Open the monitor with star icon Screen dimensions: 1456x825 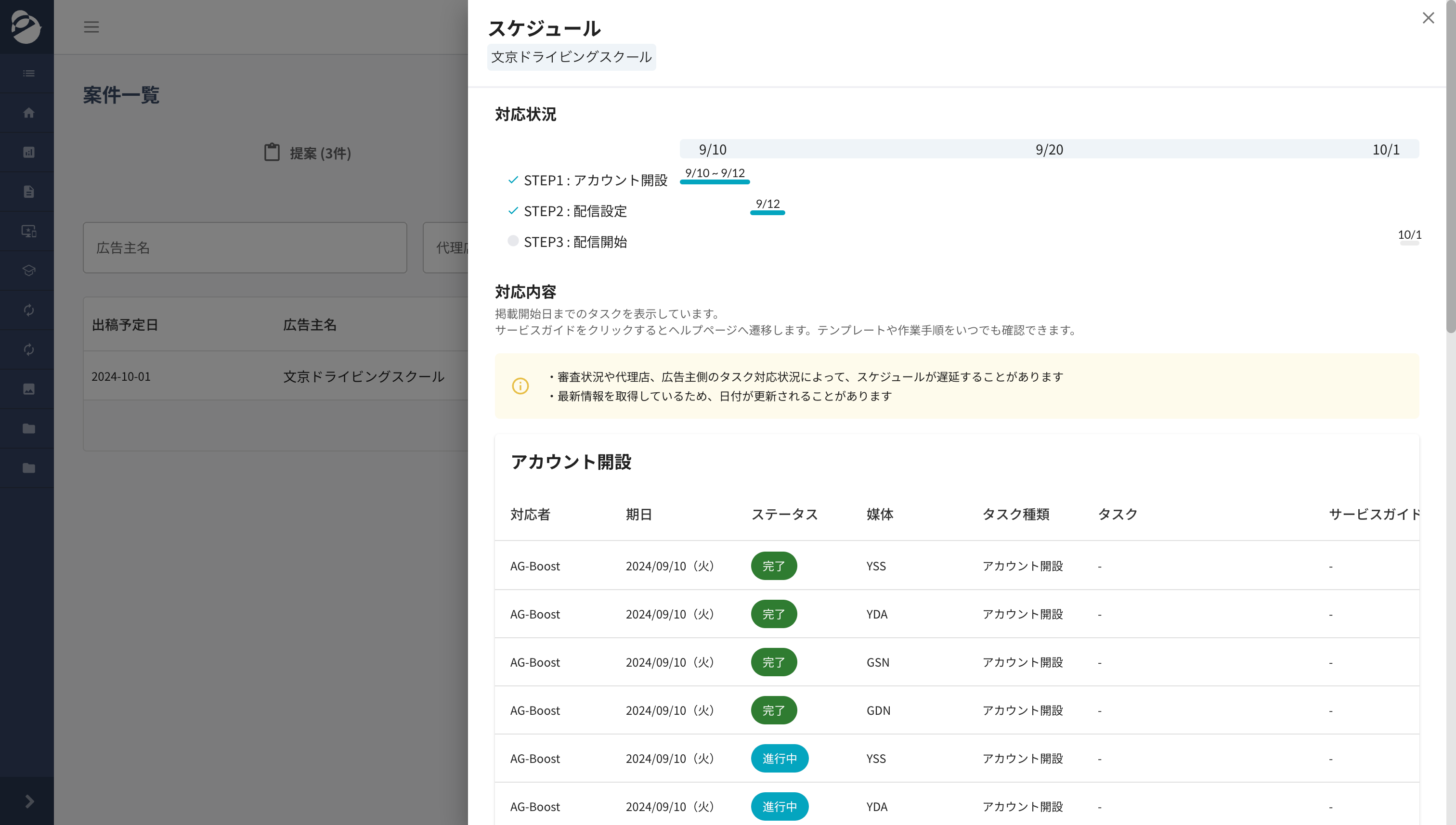tap(28, 231)
